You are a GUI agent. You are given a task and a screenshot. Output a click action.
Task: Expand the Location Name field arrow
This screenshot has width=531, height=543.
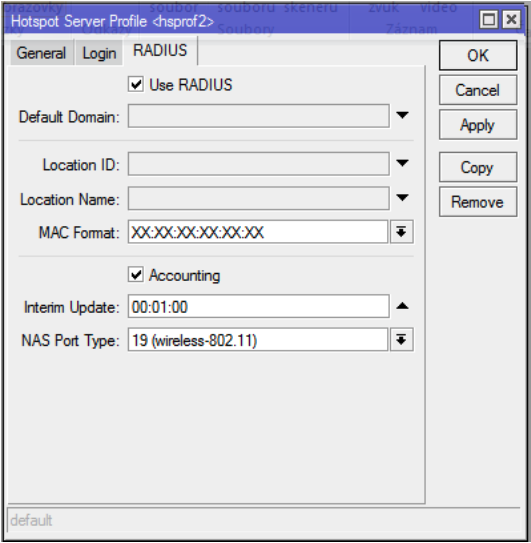402,198
